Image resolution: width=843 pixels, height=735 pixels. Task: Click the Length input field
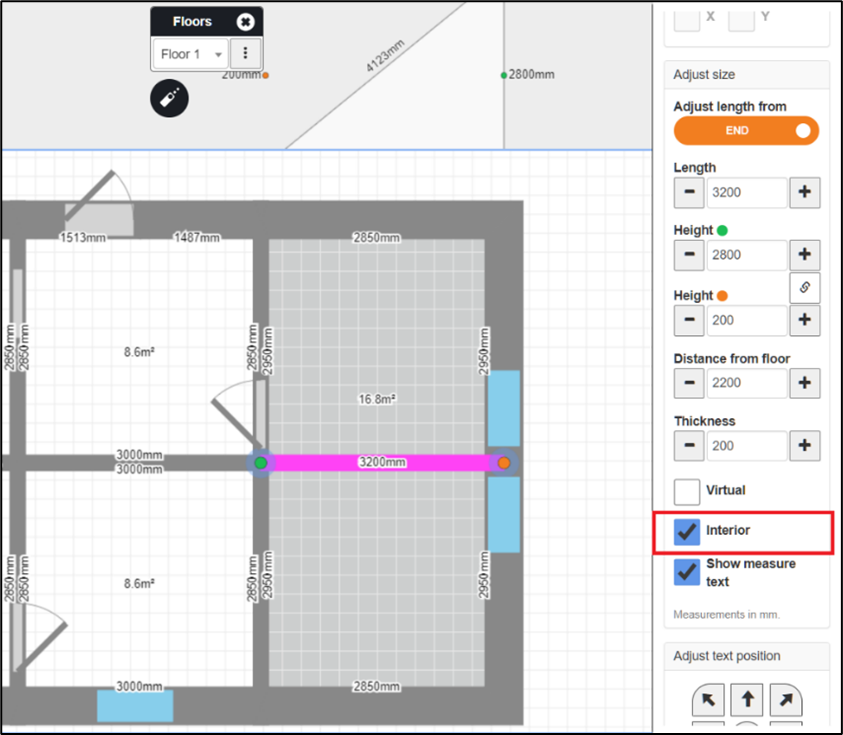coord(746,193)
